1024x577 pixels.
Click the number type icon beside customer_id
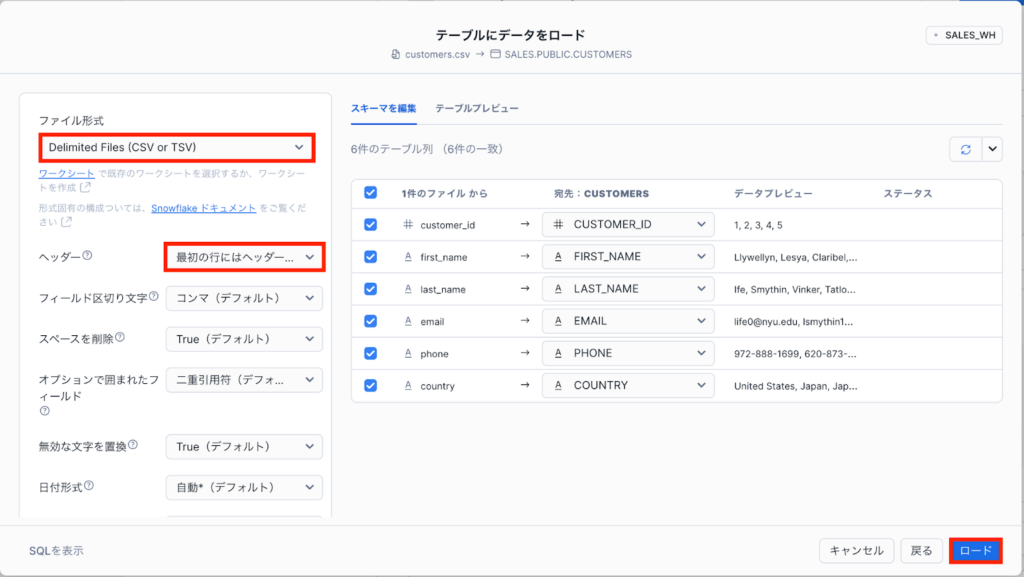click(407, 225)
